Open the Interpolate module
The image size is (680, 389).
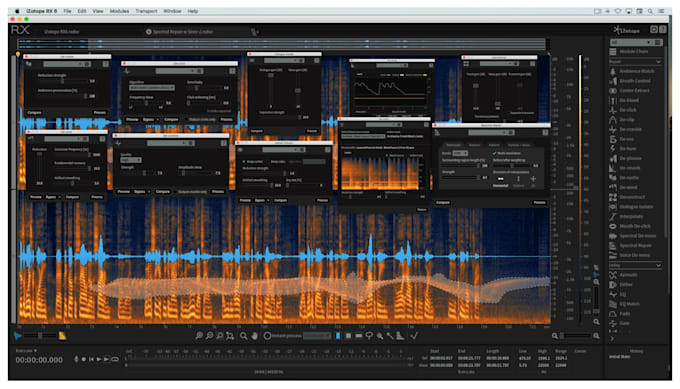point(627,216)
